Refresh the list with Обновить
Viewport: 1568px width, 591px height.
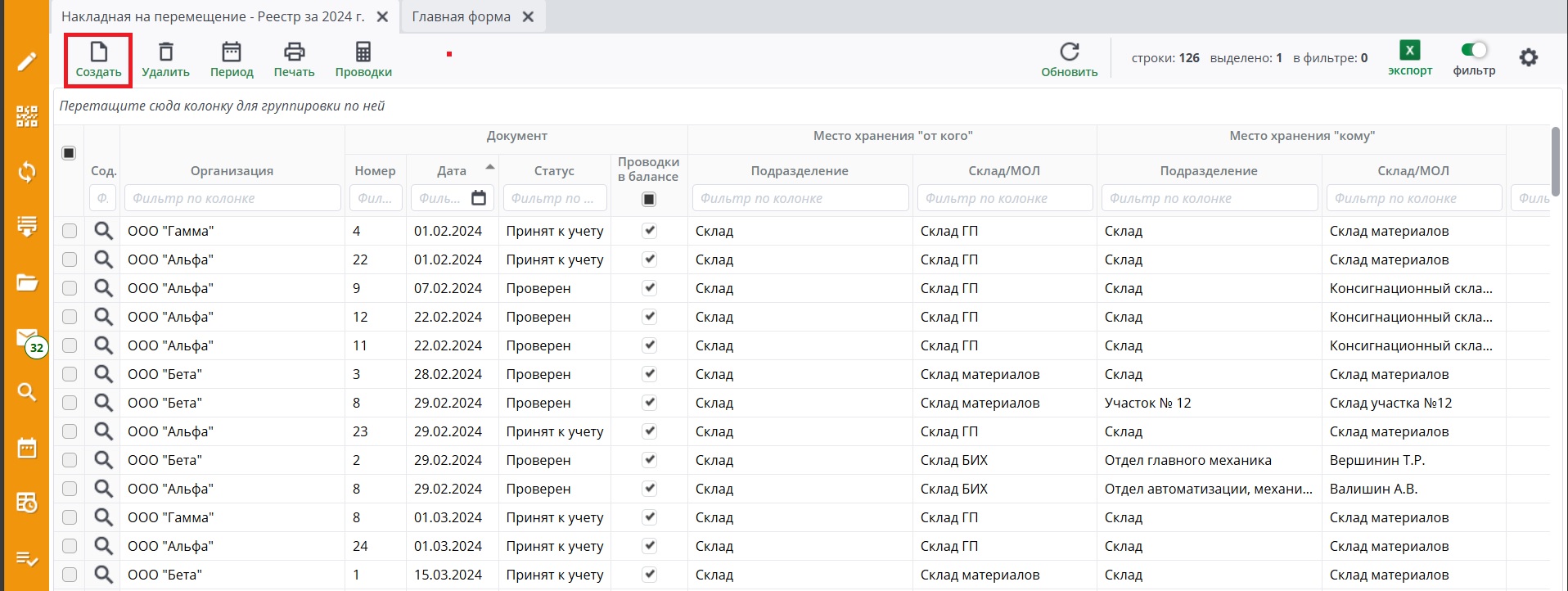1069,52
